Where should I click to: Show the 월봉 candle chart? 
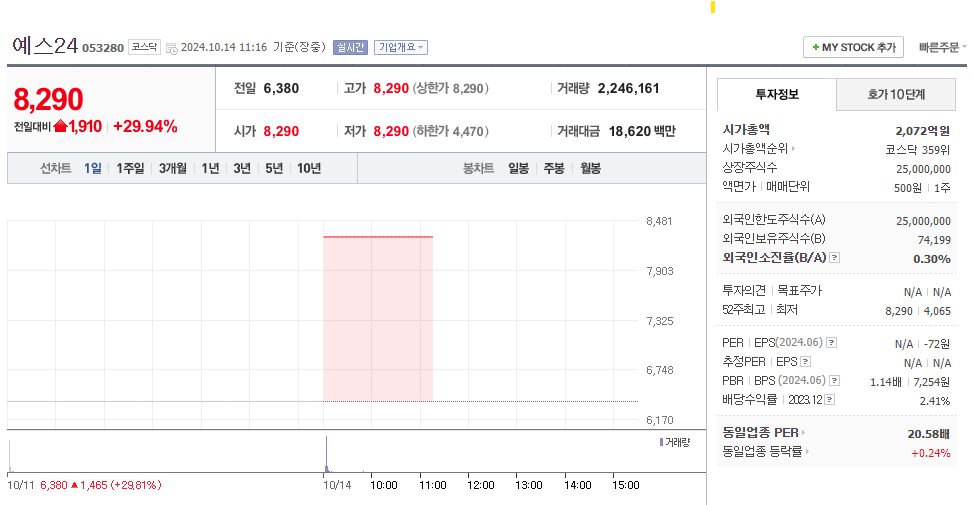pos(590,168)
